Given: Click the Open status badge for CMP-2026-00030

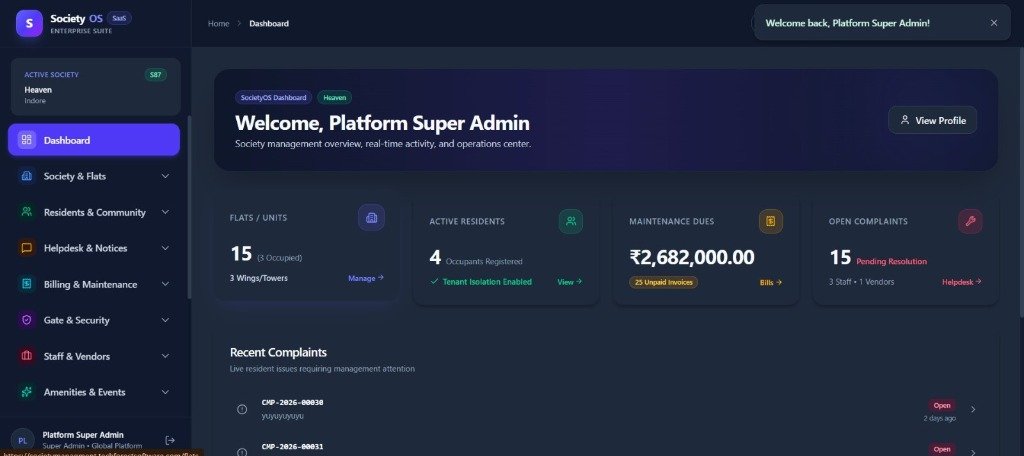Looking at the screenshot, I should coord(942,406).
